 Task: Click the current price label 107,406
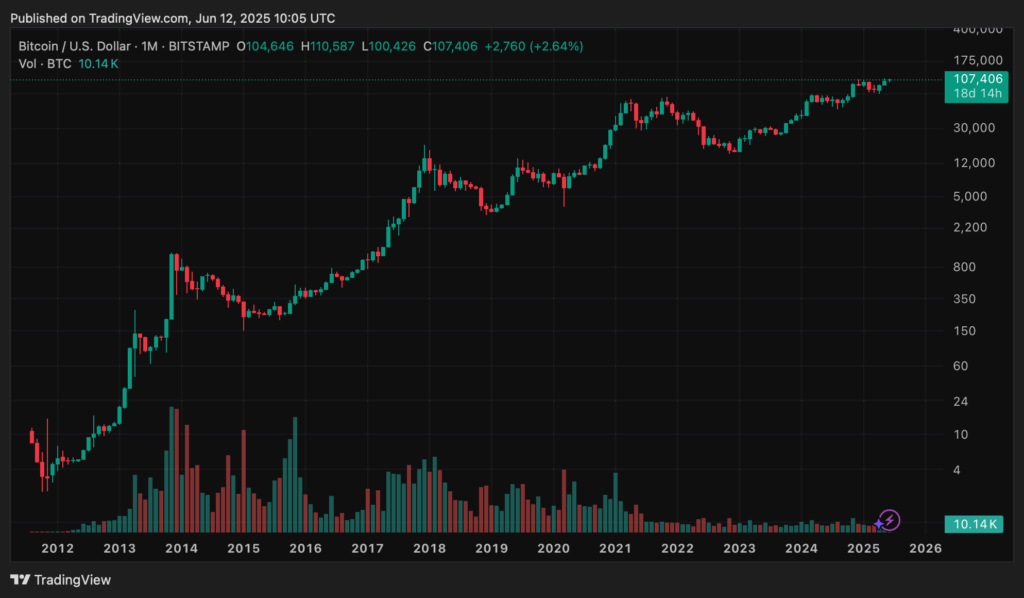(x=977, y=79)
